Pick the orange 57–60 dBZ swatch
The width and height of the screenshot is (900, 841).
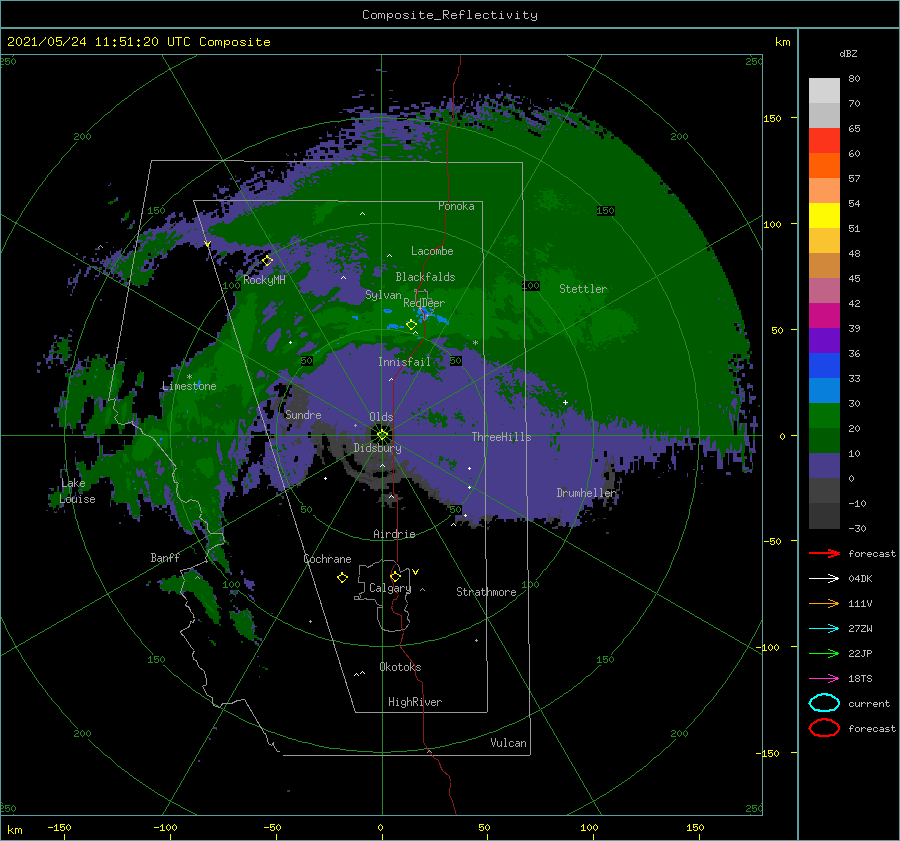(x=824, y=166)
